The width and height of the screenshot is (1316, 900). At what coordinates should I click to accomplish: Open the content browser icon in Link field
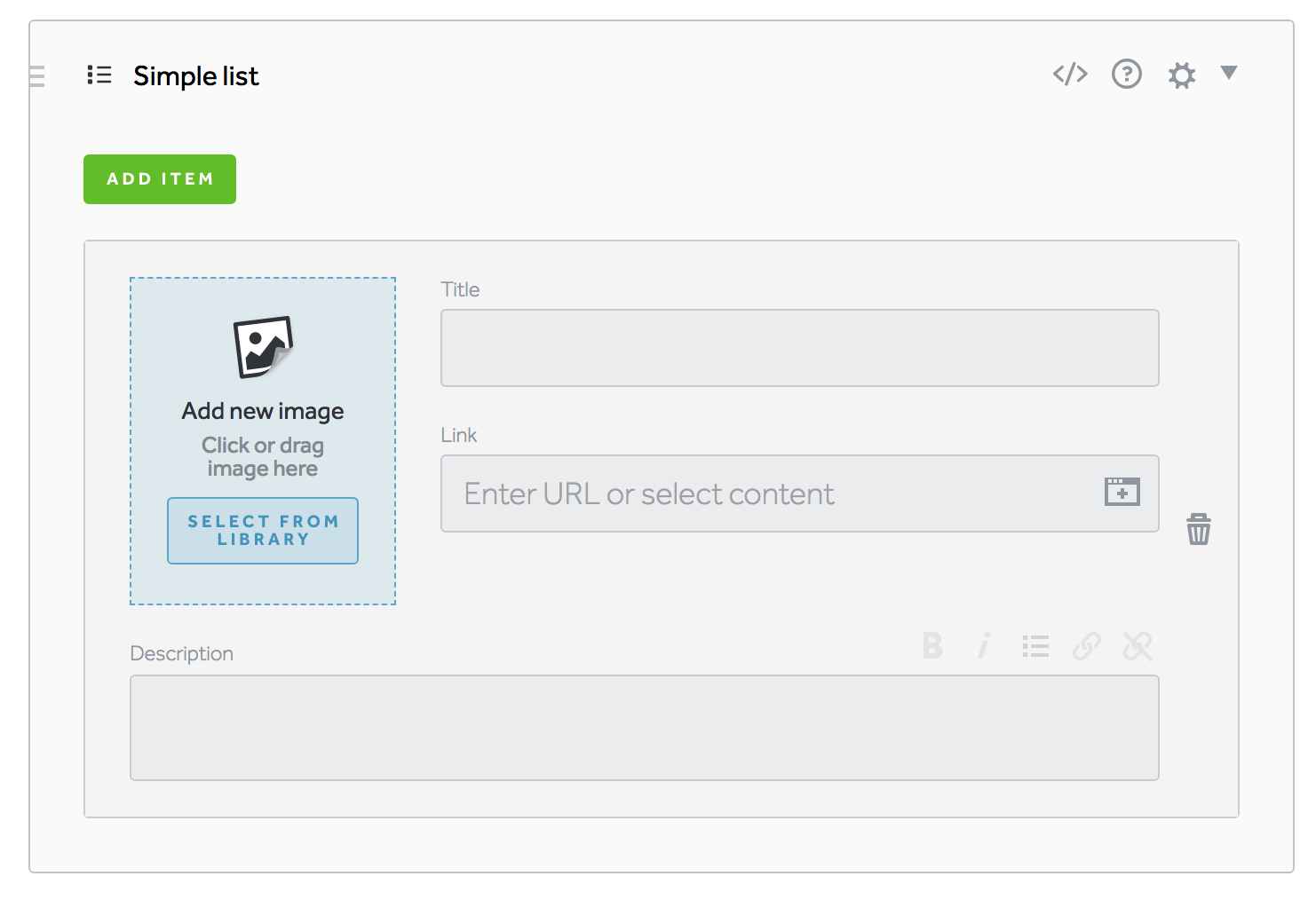1122,492
